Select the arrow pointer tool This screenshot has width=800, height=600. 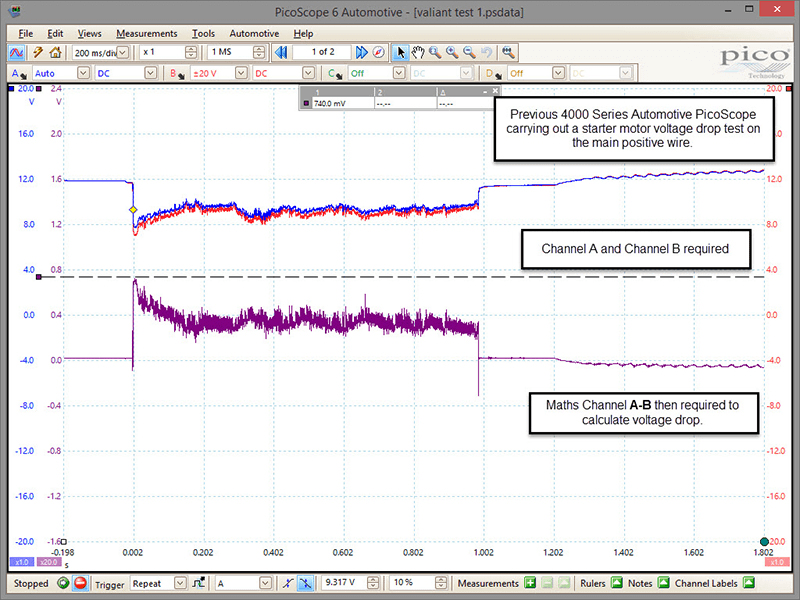[x=401, y=52]
